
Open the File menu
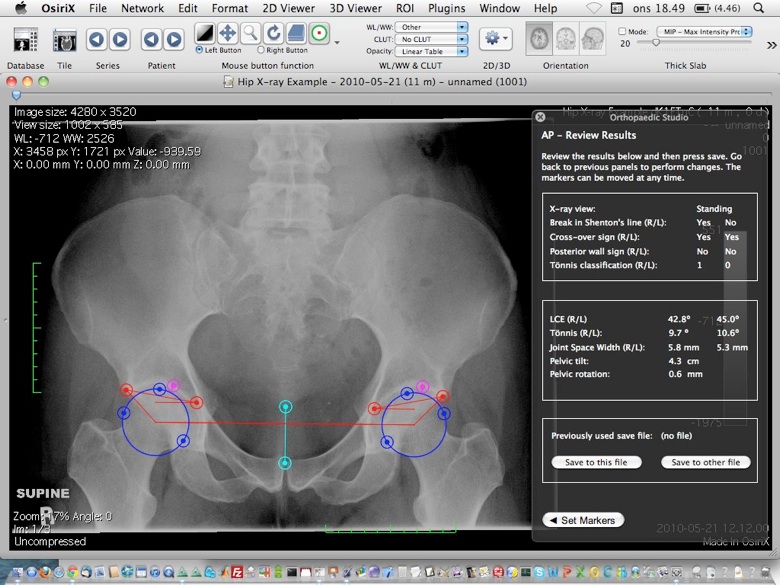98,8
